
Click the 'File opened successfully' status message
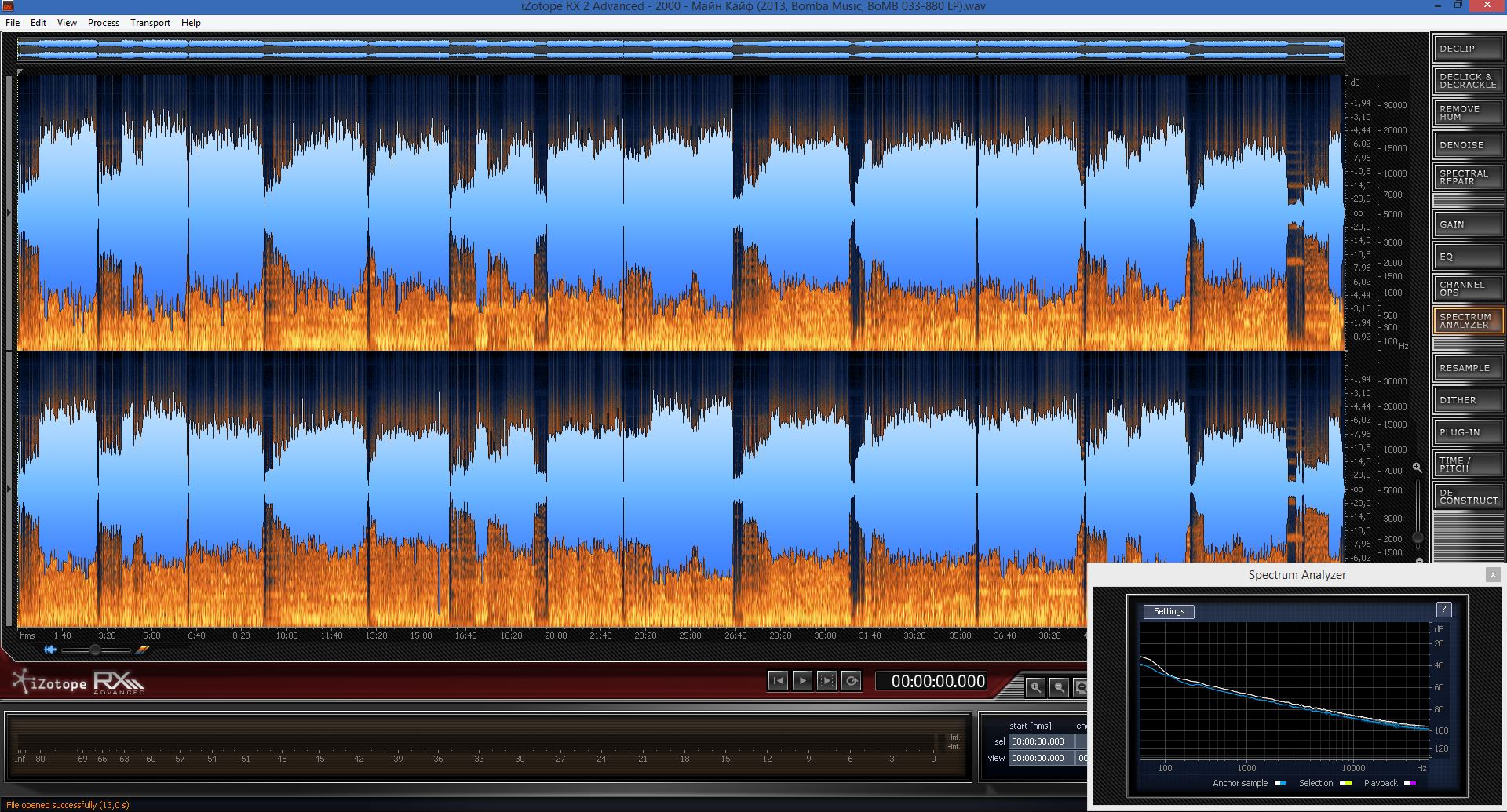(x=69, y=805)
